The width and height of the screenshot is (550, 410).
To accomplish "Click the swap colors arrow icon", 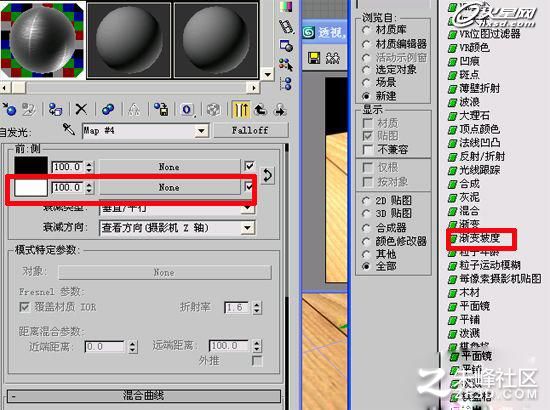I will tap(267, 175).
